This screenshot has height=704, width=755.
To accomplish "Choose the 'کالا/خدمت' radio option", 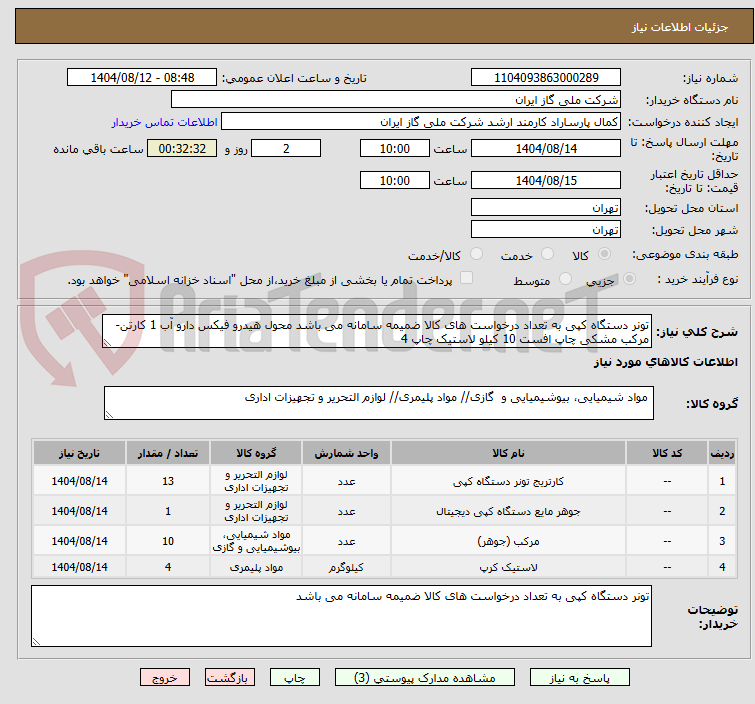I will coord(476,255).
